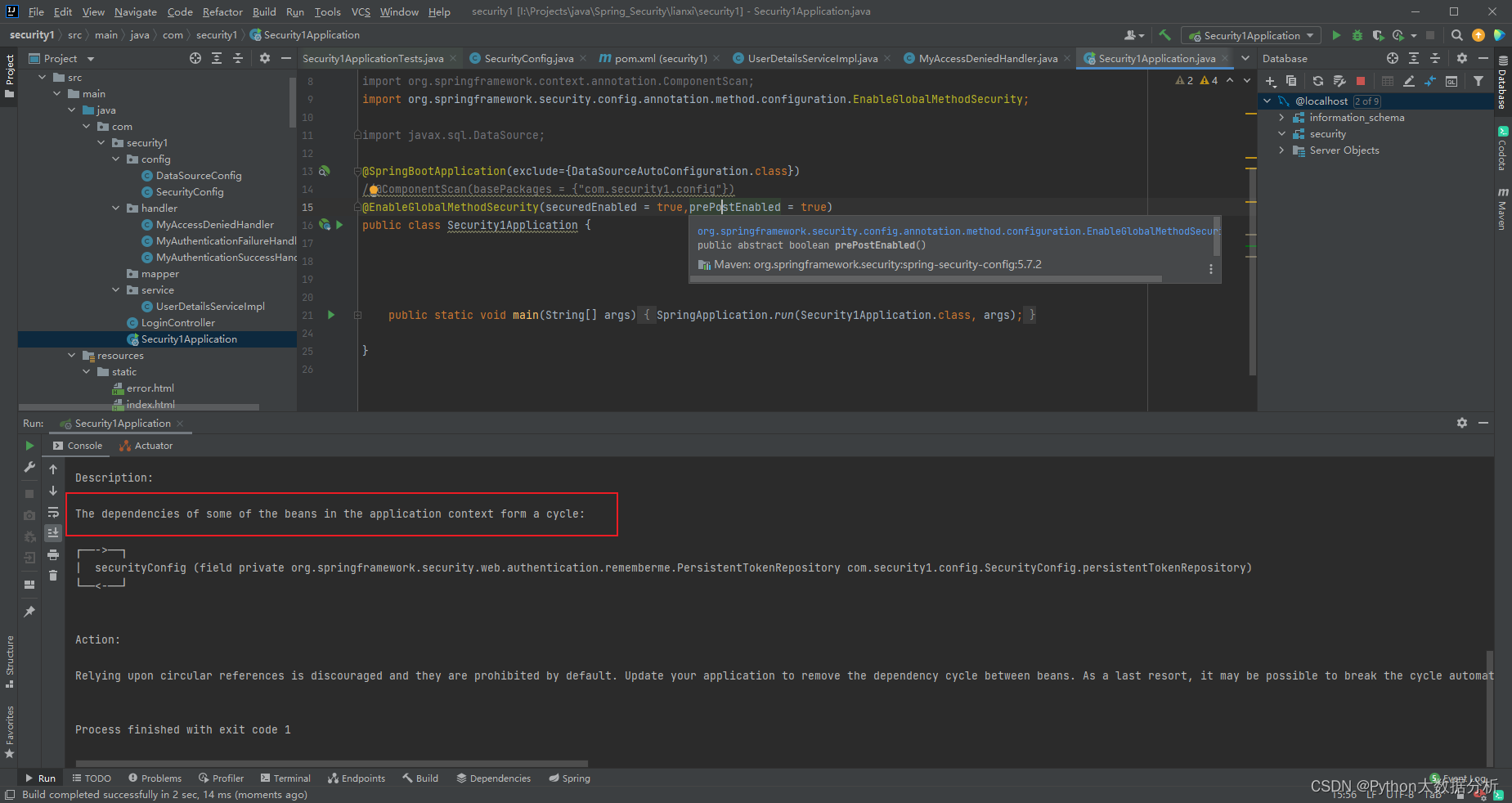Start debugging using the bug icon
The image size is (1512, 803).
(1357, 35)
